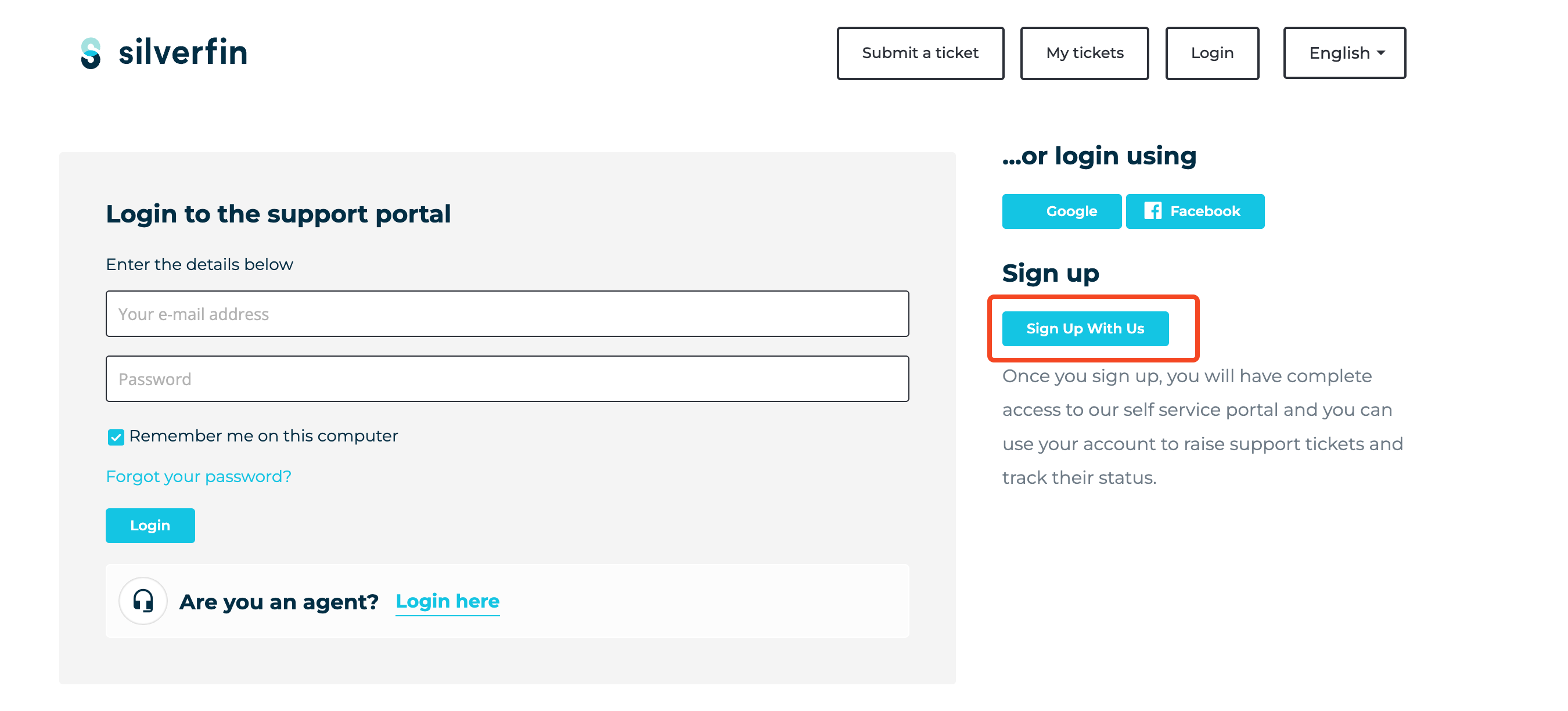Log in using Google button

click(x=1062, y=211)
